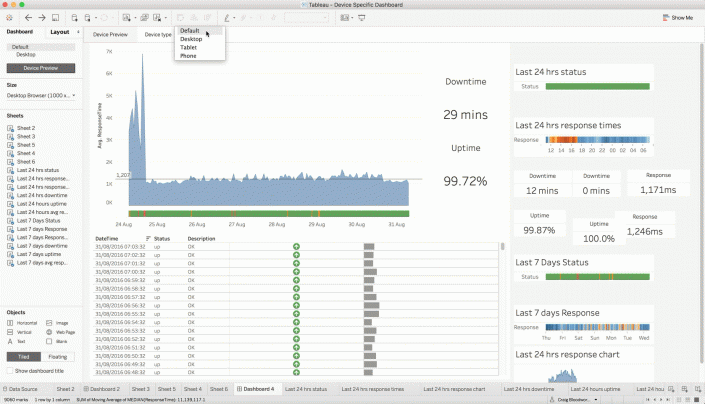
Task: Switch to sheet sorter view icon
Action: (x=688, y=399)
